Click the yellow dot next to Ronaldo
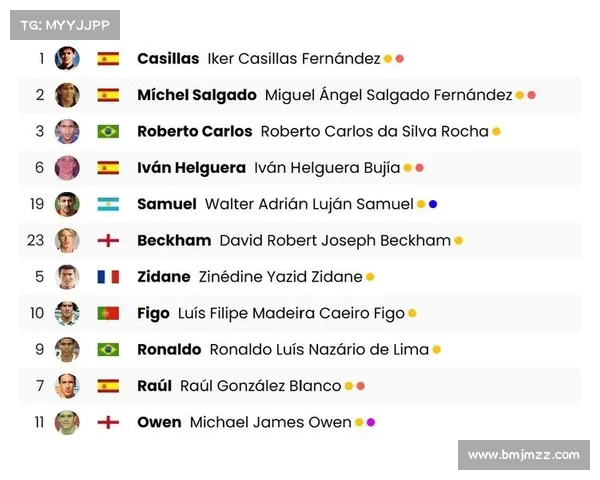600x480 pixels. [437, 350]
